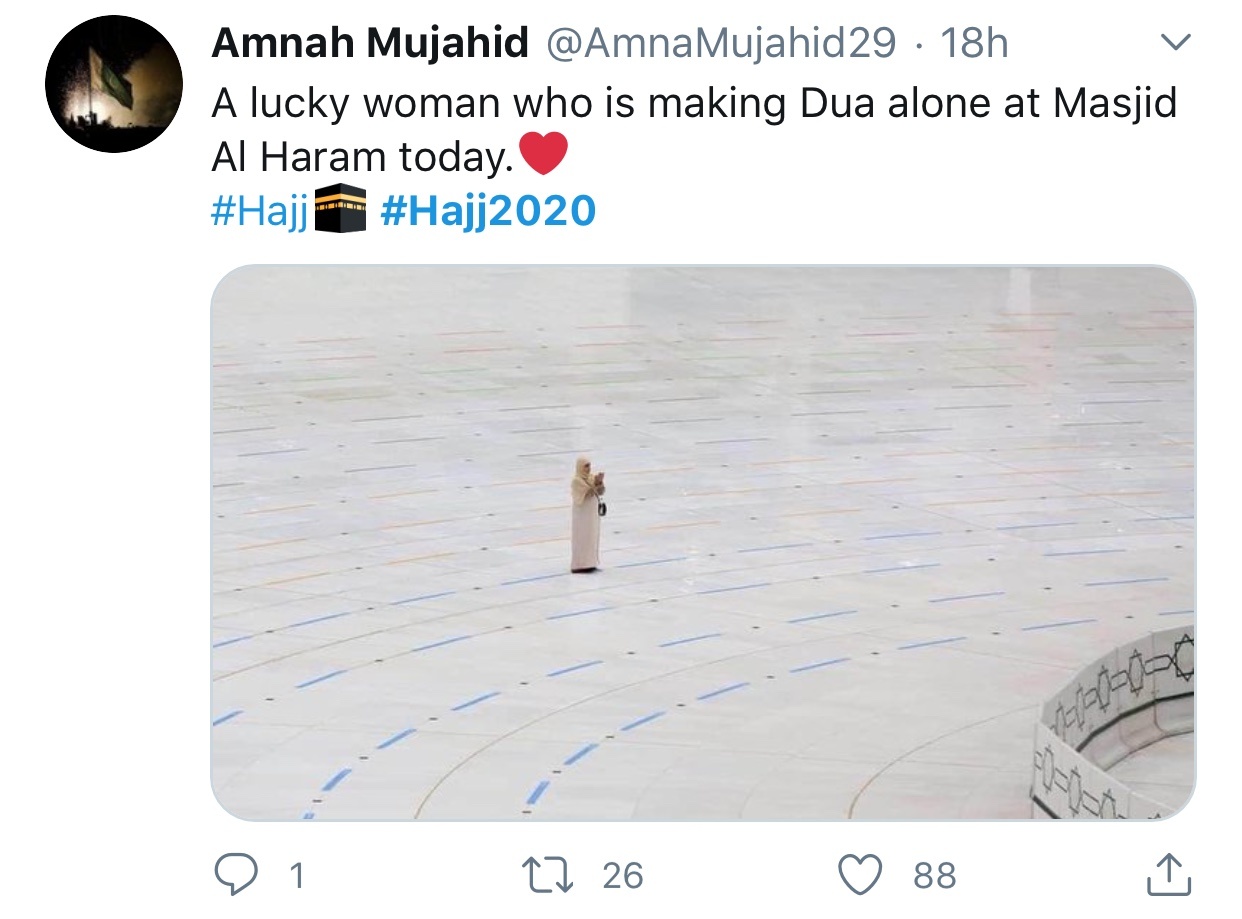
Task: Click the tweet text about making Dua
Action: click(694, 130)
